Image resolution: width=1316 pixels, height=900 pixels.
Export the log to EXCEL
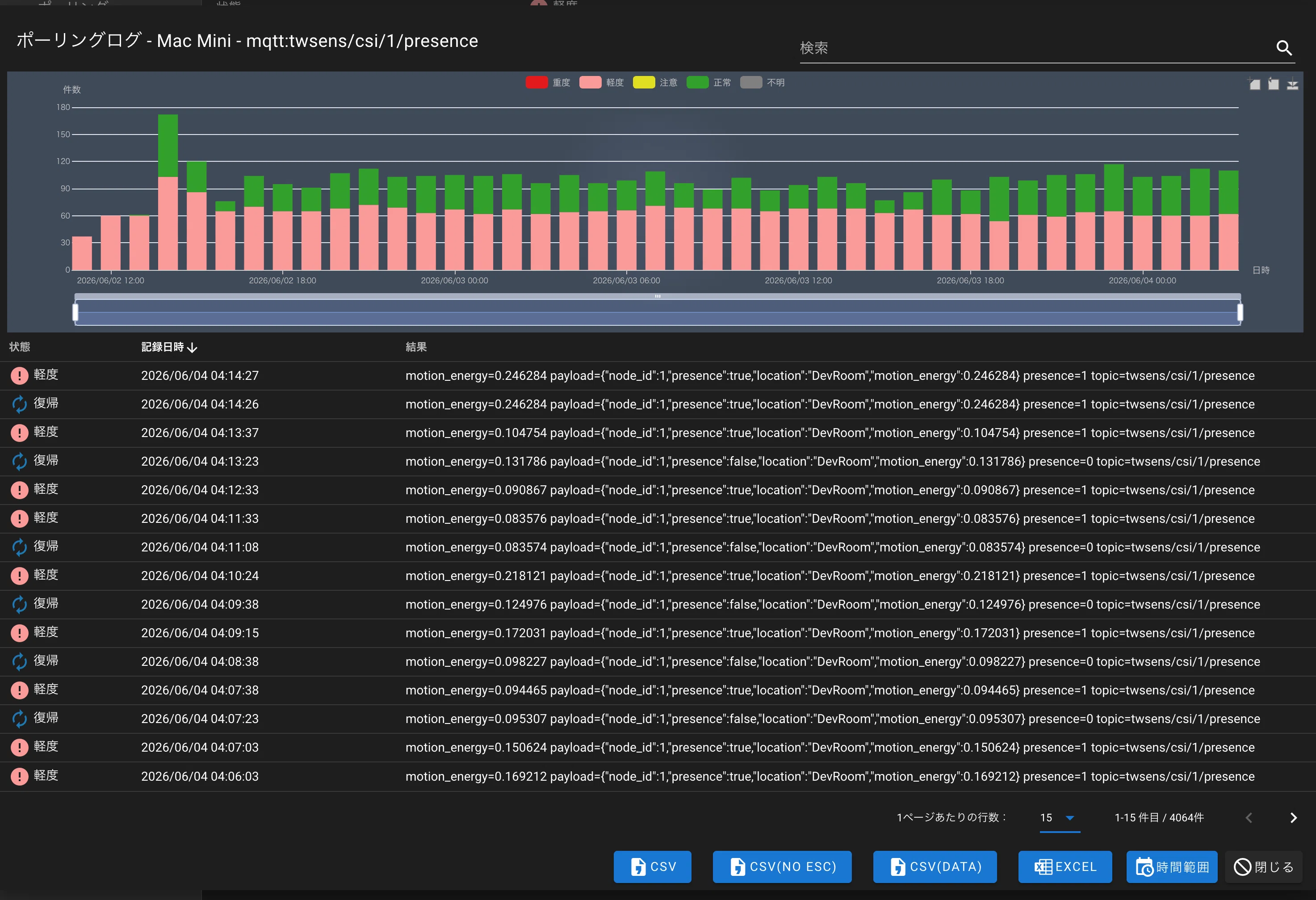[1065, 866]
